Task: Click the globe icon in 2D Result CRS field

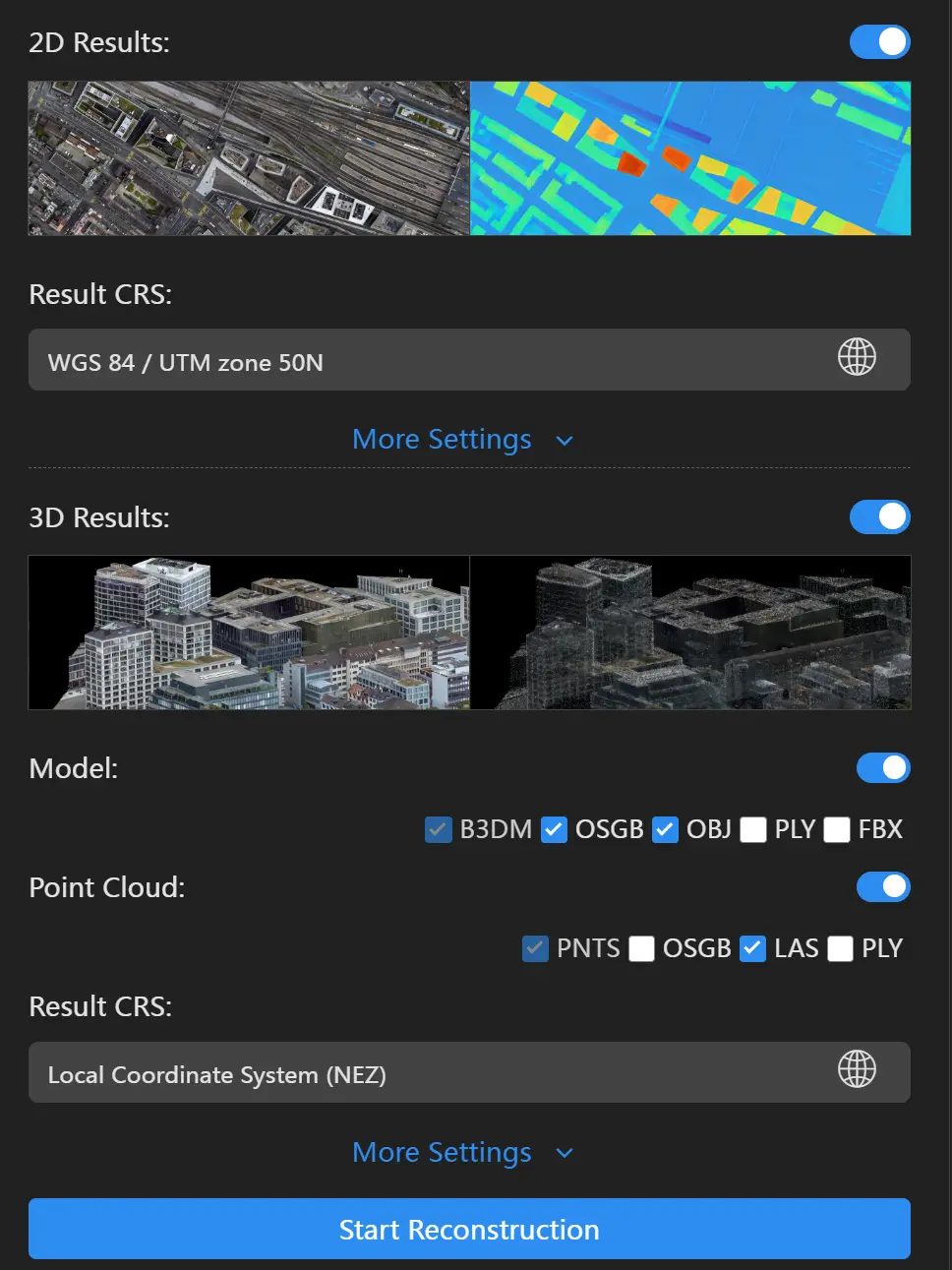Action: [856, 357]
